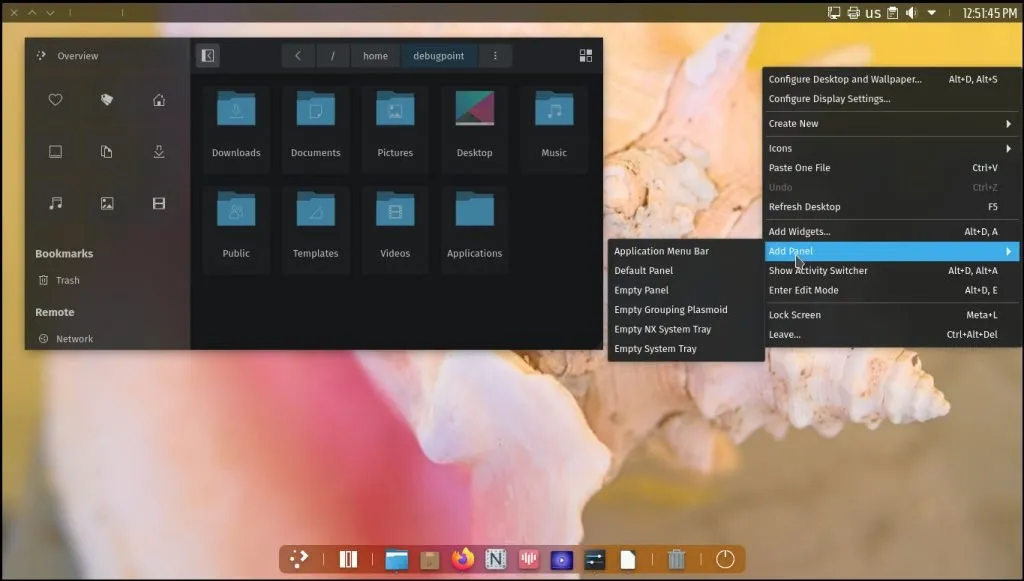Select the Tags icon in the sidebar
Viewport: 1024px width, 581px height.
click(105, 100)
